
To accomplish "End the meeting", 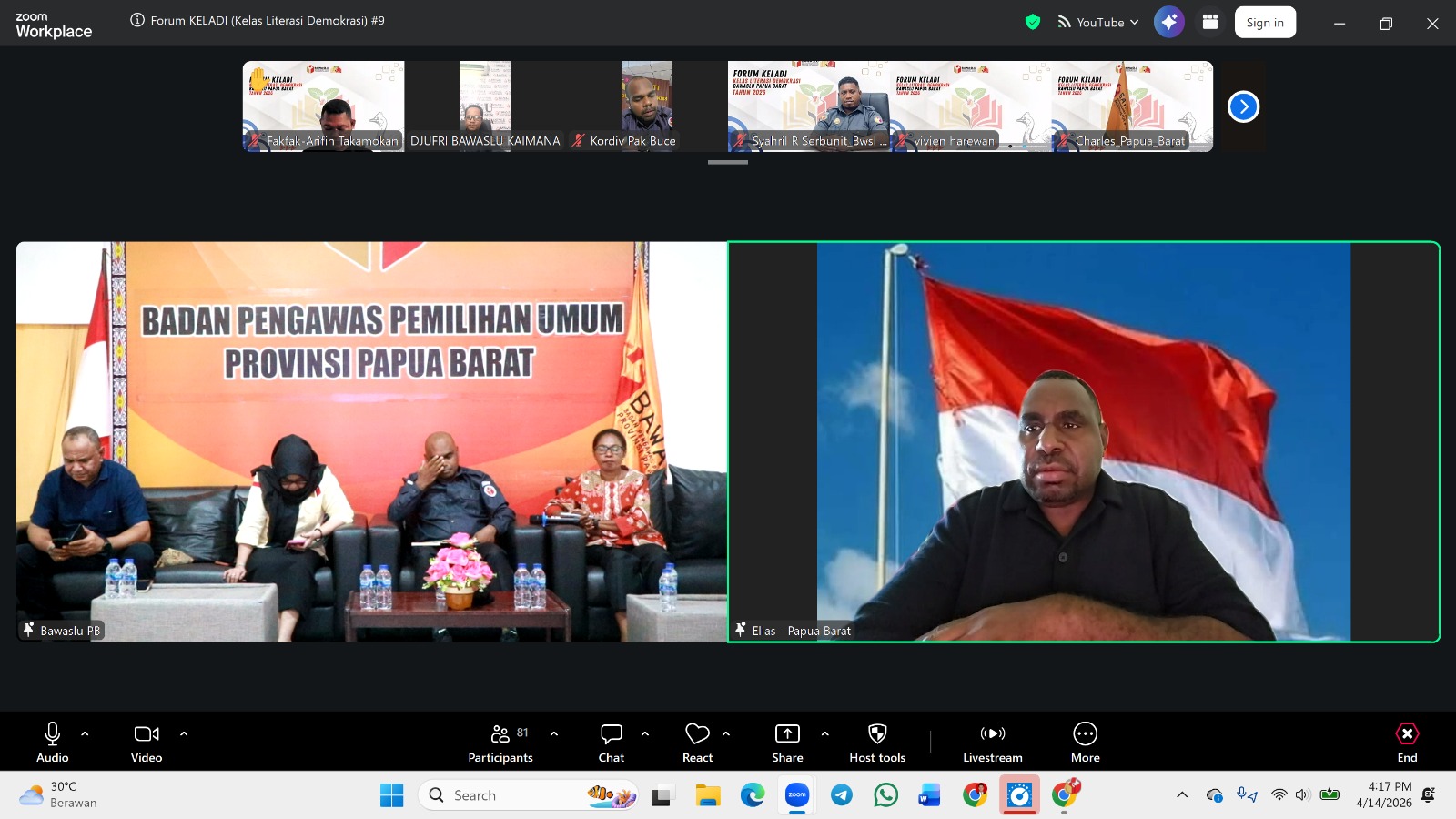I will pyautogui.click(x=1407, y=742).
